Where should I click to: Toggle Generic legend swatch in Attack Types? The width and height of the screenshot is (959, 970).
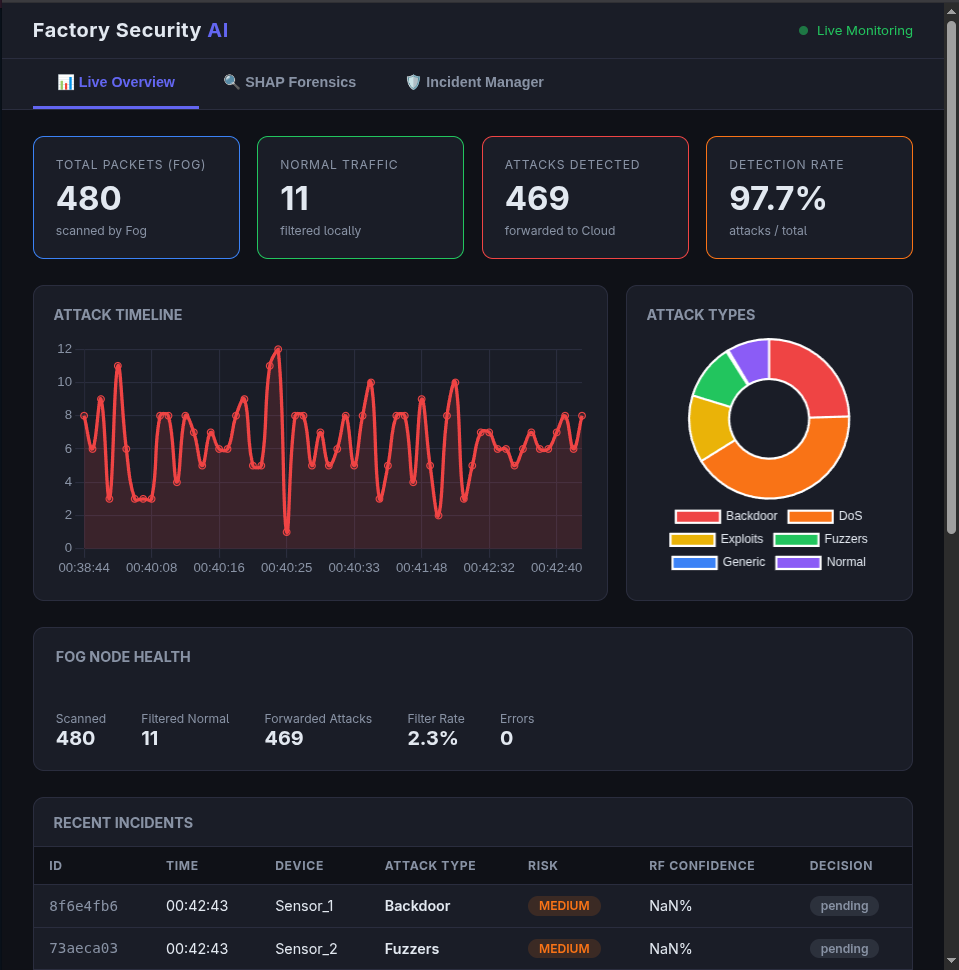click(694, 562)
